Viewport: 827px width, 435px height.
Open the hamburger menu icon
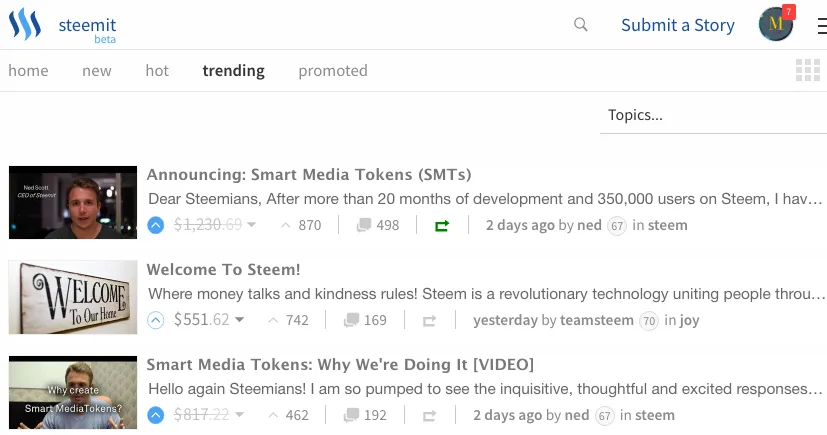tap(822, 26)
